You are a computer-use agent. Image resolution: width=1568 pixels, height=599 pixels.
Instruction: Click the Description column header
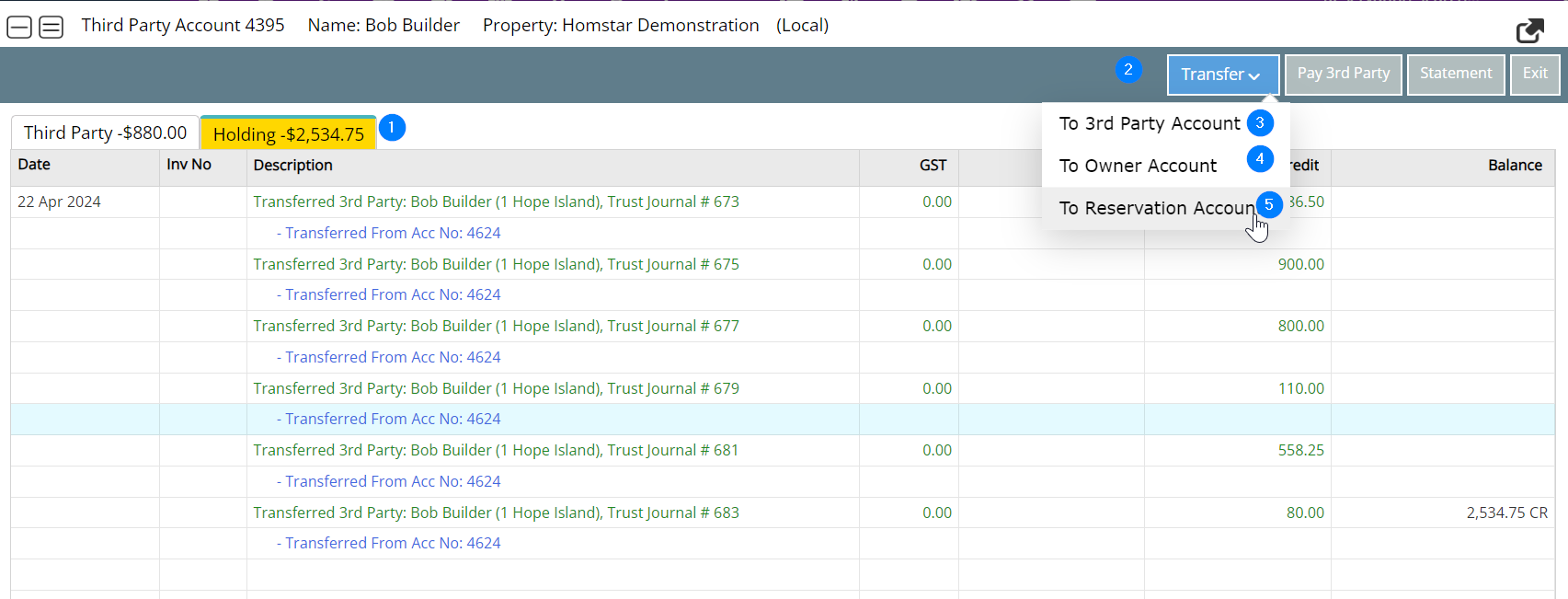tap(293, 166)
